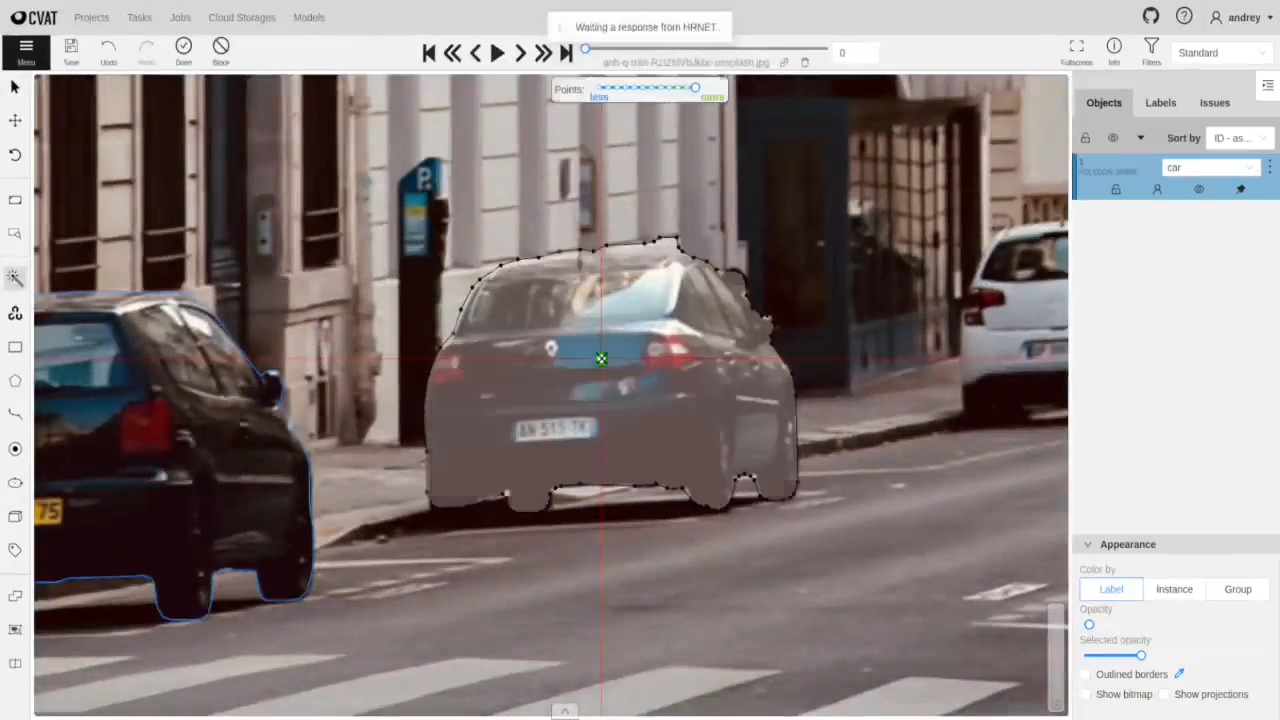Screen dimensions: 1280x720
Task: Select the points draw tool
Action: 15,449
